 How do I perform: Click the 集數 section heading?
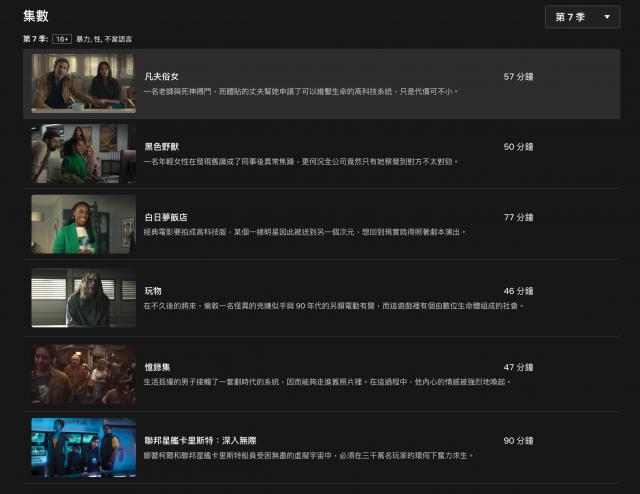point(35,16)
